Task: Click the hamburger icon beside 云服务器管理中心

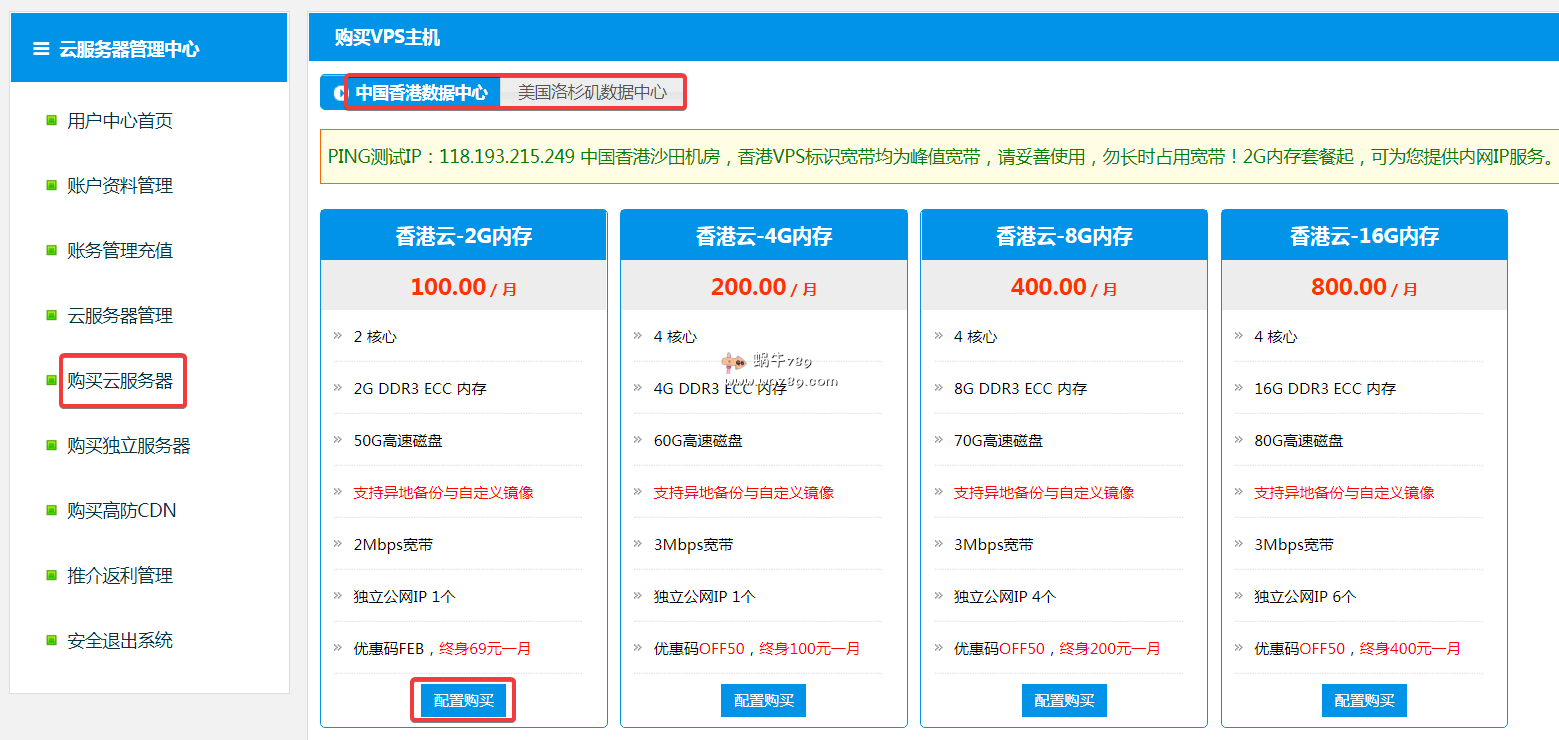Action: pos(41,48)
